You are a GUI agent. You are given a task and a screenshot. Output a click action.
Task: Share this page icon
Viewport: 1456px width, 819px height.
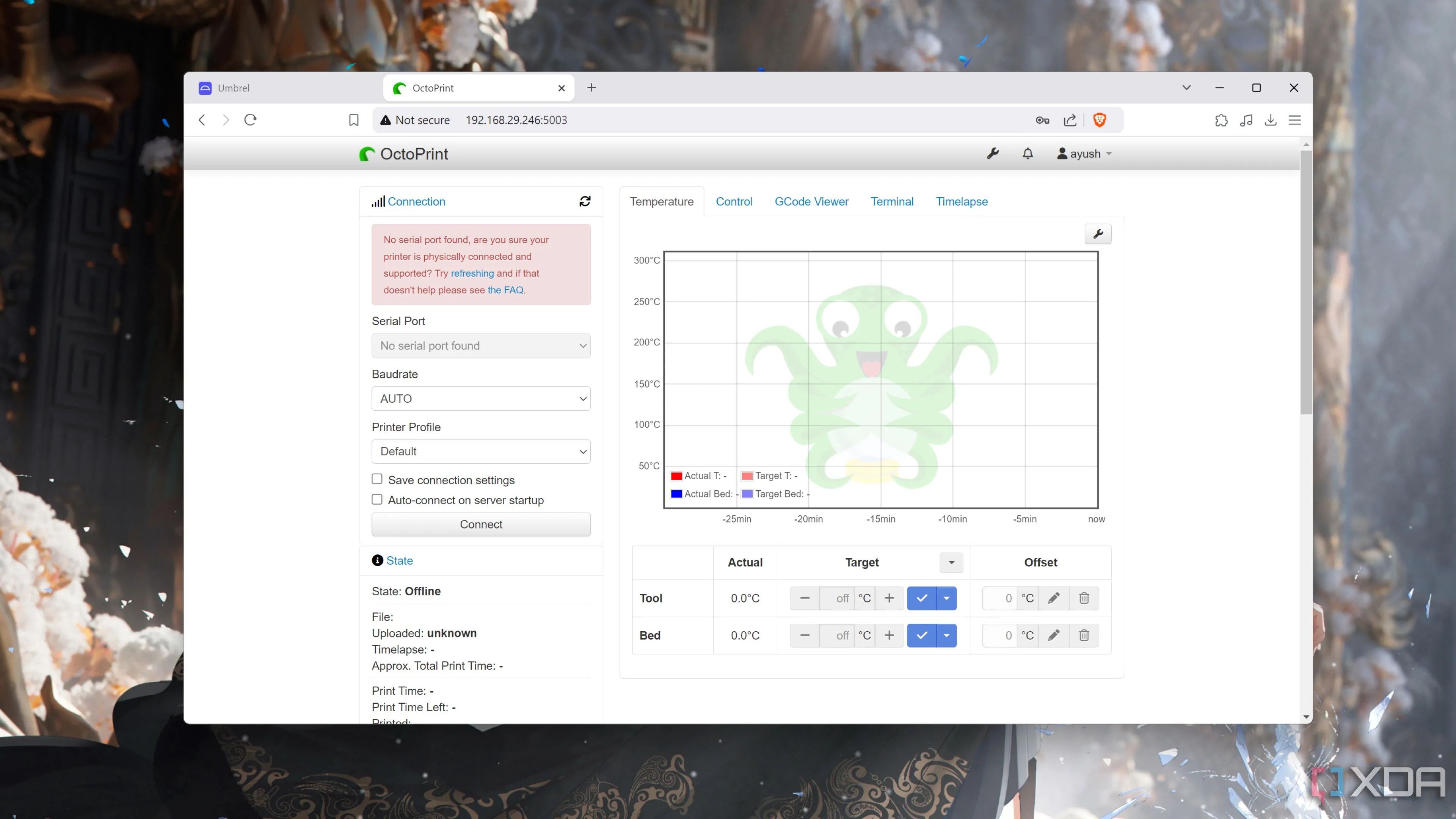pos(1069,120)
